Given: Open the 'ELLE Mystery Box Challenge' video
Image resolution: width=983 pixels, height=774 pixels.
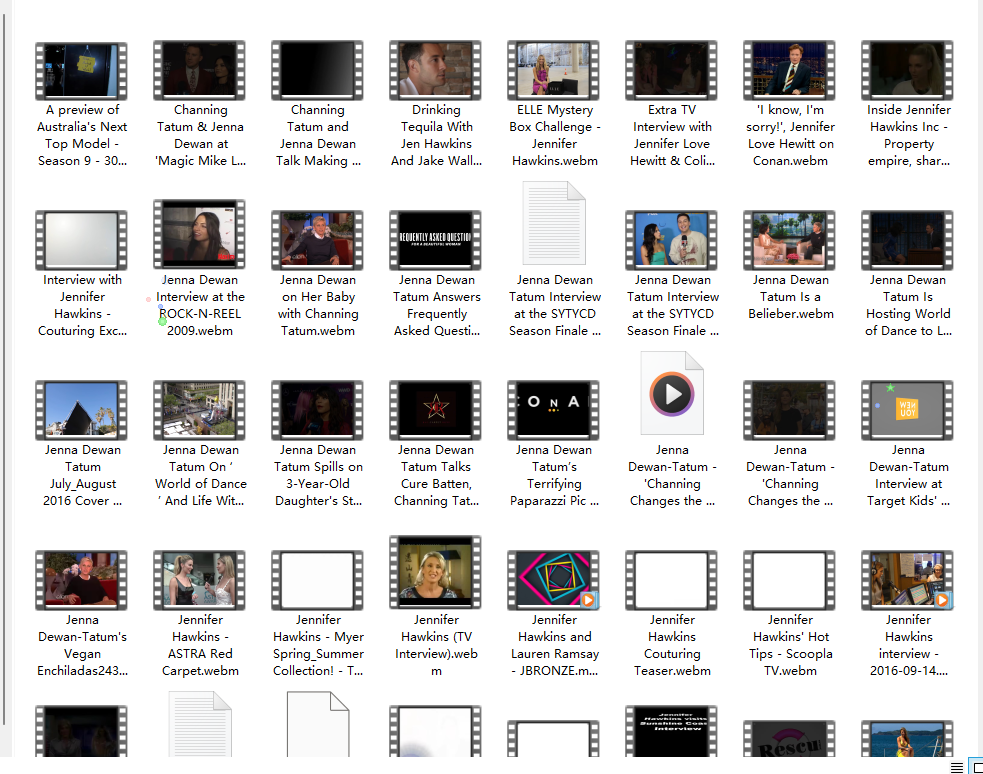Looking at the screenshot, I should point(553,69).
